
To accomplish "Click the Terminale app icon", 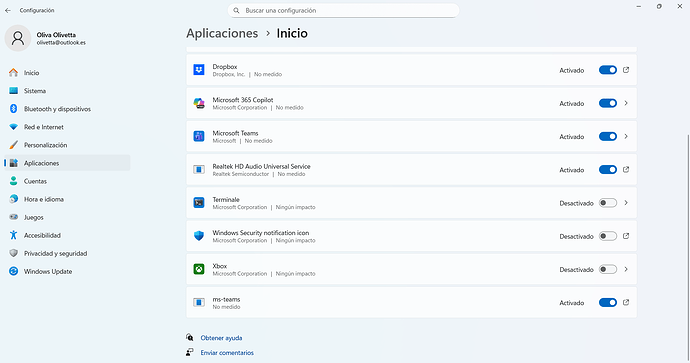I will tap(199, 203).
